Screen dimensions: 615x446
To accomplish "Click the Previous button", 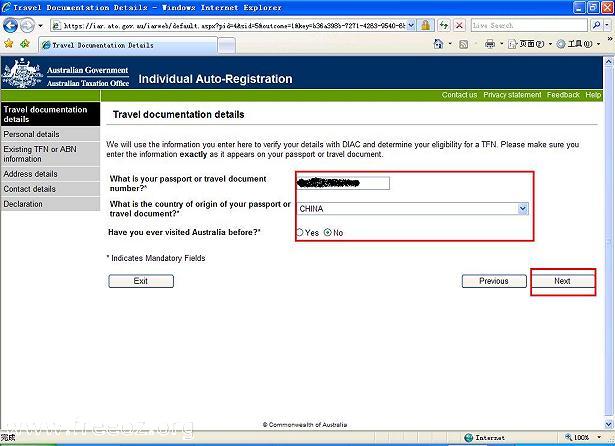I will (x=494, y=281).
